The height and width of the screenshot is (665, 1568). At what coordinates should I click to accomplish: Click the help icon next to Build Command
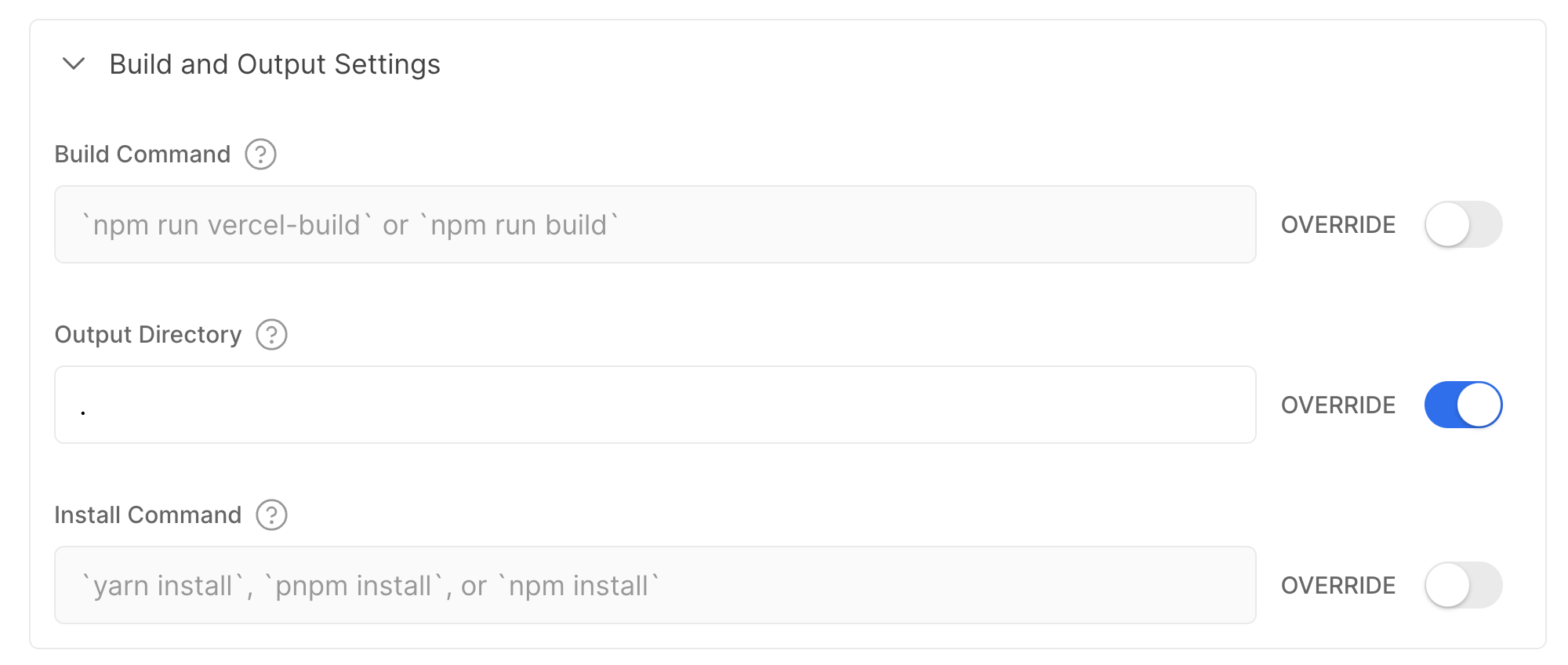(260, 154)
